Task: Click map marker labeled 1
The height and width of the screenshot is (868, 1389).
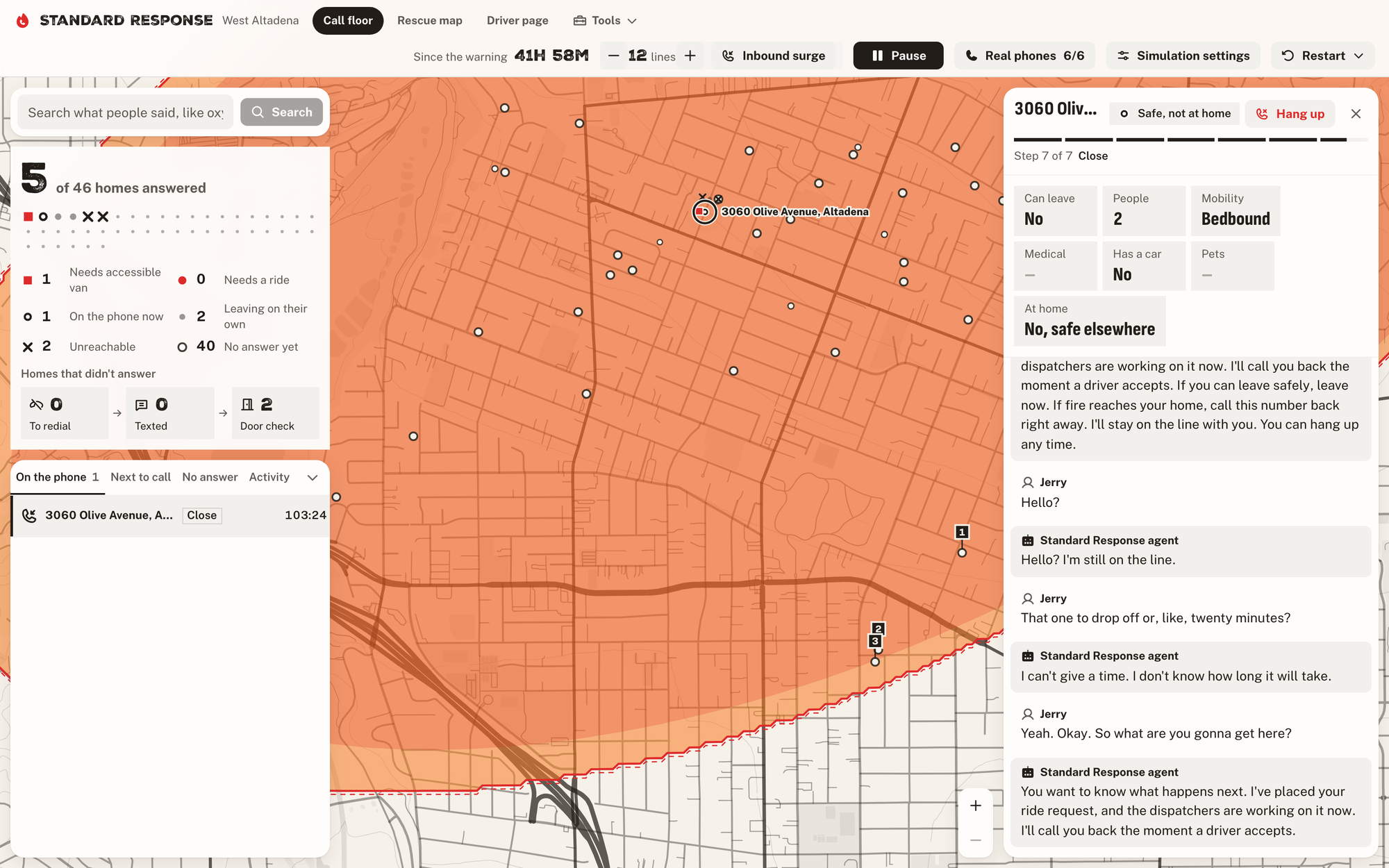Action: (962, 533)
